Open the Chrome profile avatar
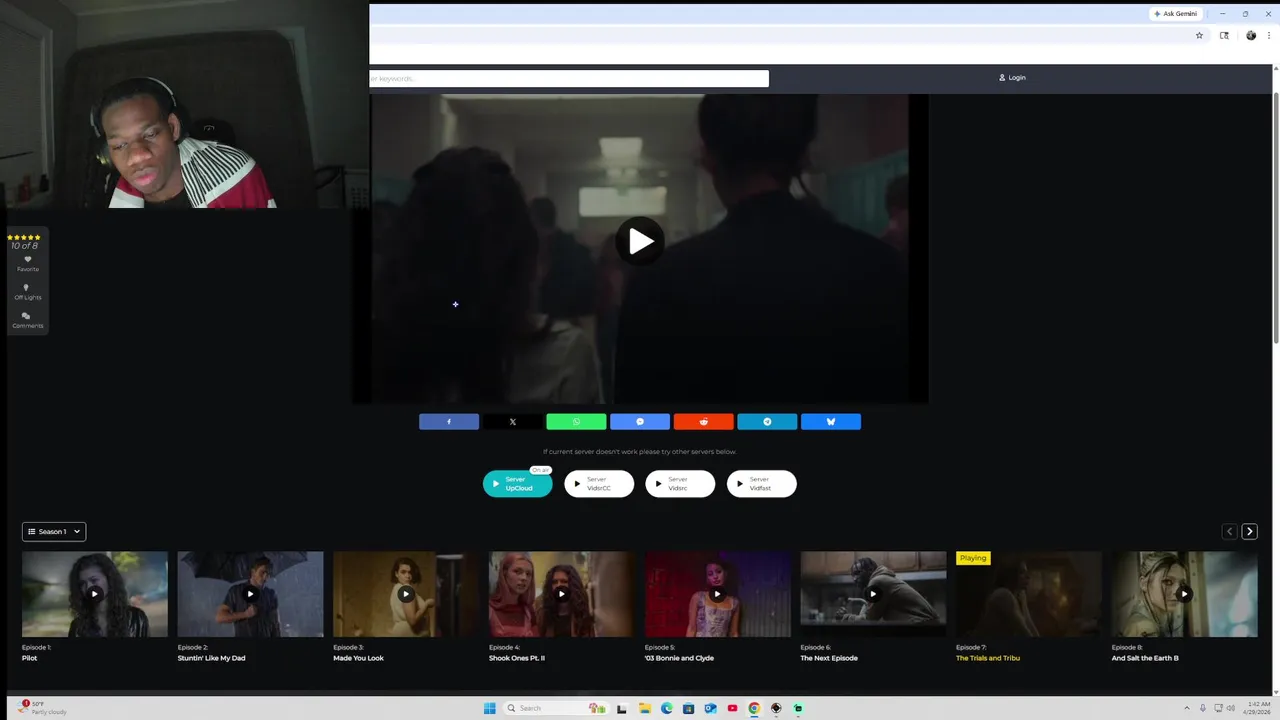This screenshot has height=720, width=1280. [1251, 35]
